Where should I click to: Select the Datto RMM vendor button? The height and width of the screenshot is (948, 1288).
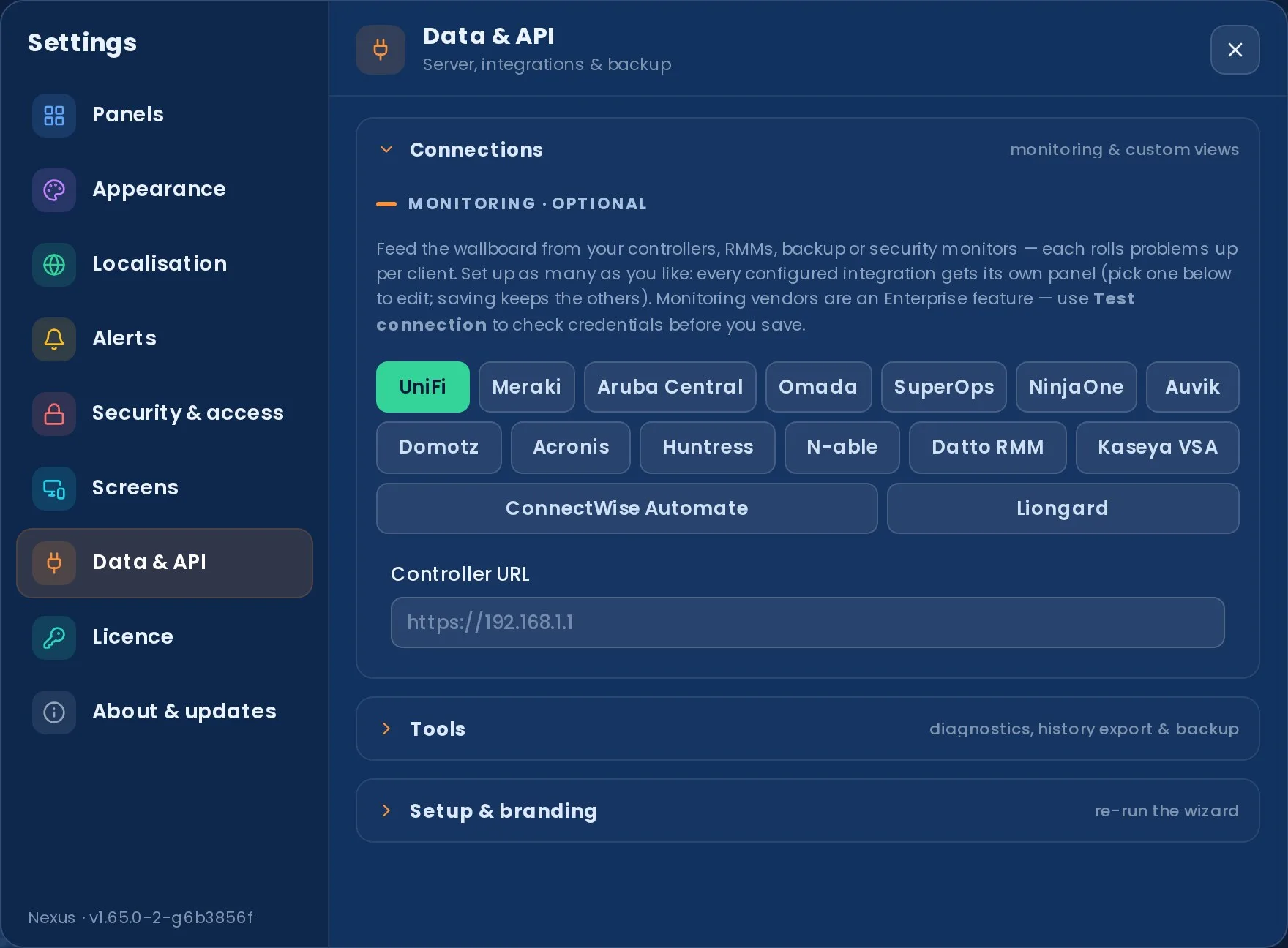988,447
